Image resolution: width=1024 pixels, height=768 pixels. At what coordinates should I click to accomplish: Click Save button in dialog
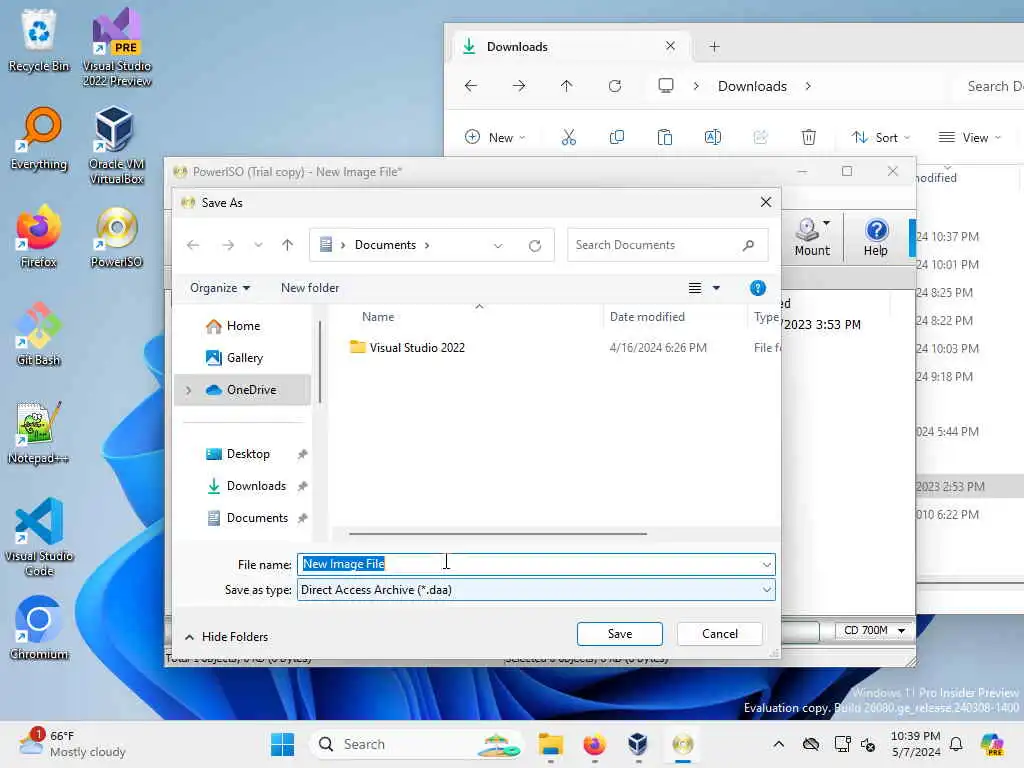coord(620,633)
